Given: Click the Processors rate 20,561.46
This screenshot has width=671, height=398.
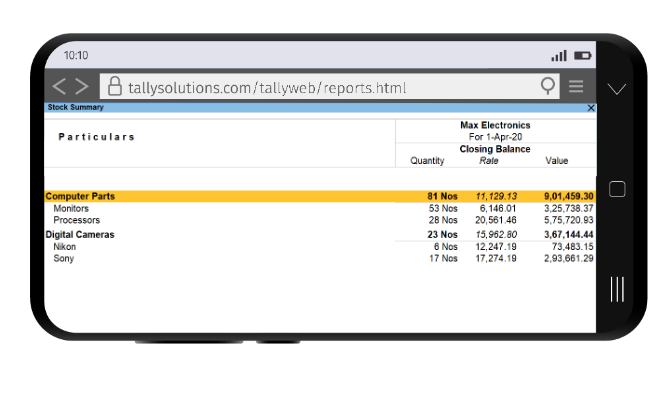Looking at the screenshot, I should pos(496,220).
